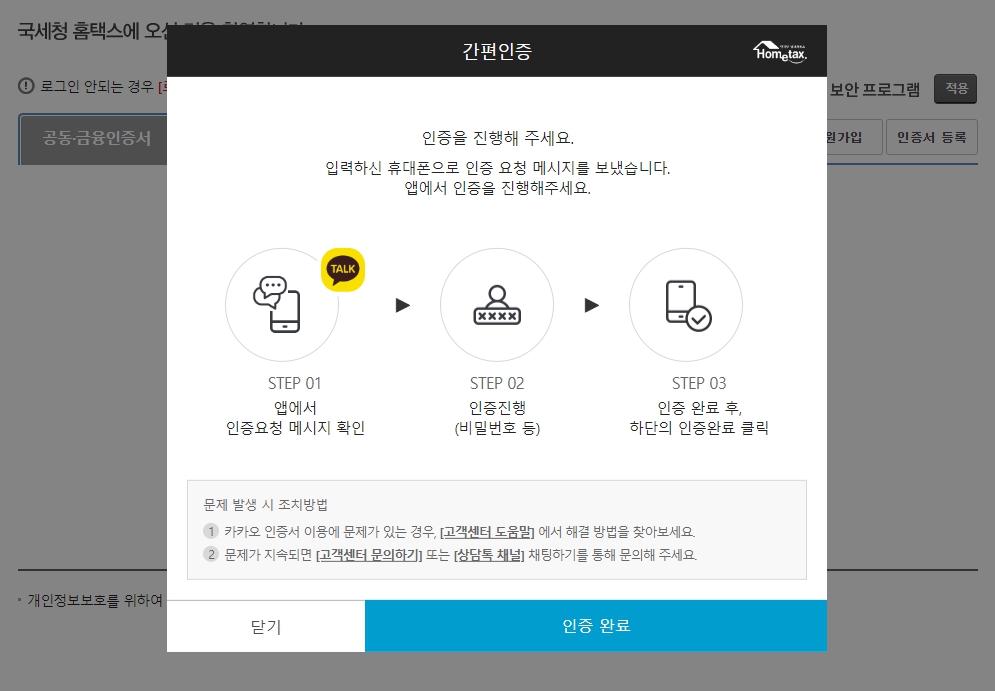Click the password entry user icon
This screenshot has width=995, height=691.
pyautogui.click(x=497, y=305)
